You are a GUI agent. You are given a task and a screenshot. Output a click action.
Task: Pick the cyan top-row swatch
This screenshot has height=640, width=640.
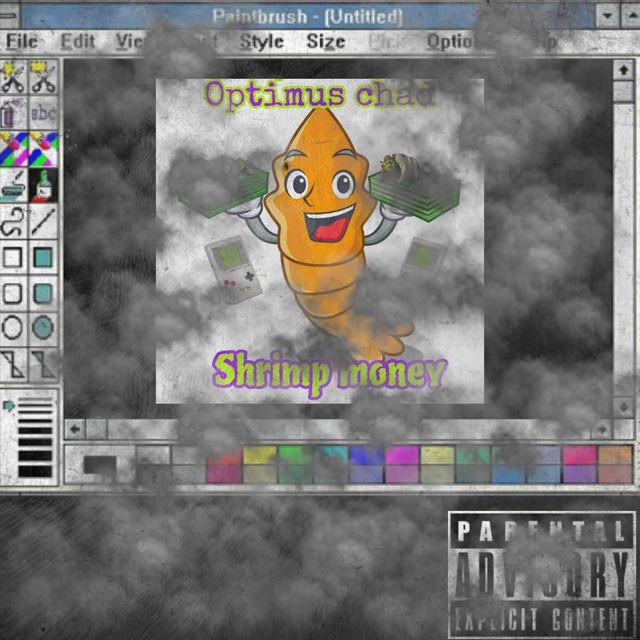pos(331,456)
